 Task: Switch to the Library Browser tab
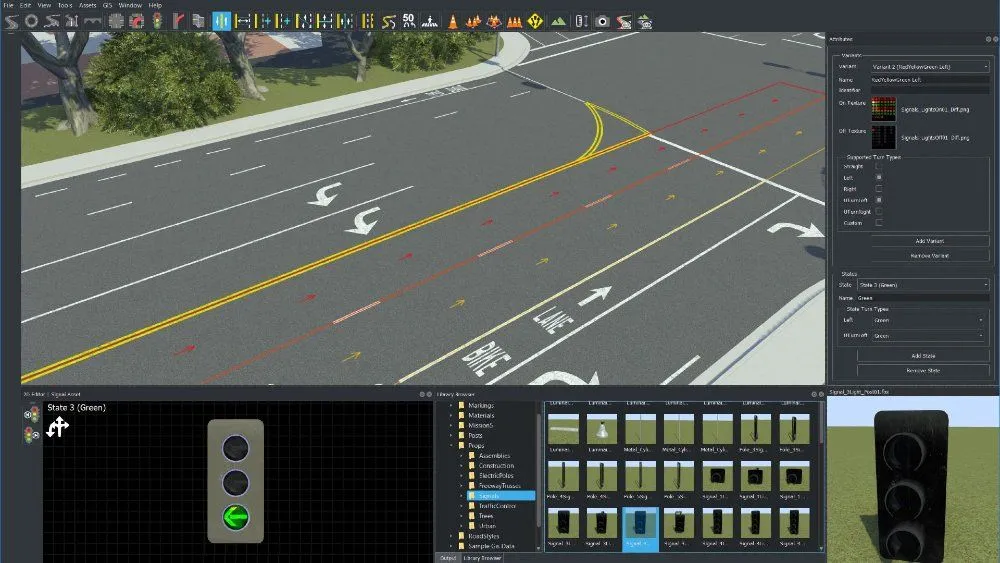(482, 558)
